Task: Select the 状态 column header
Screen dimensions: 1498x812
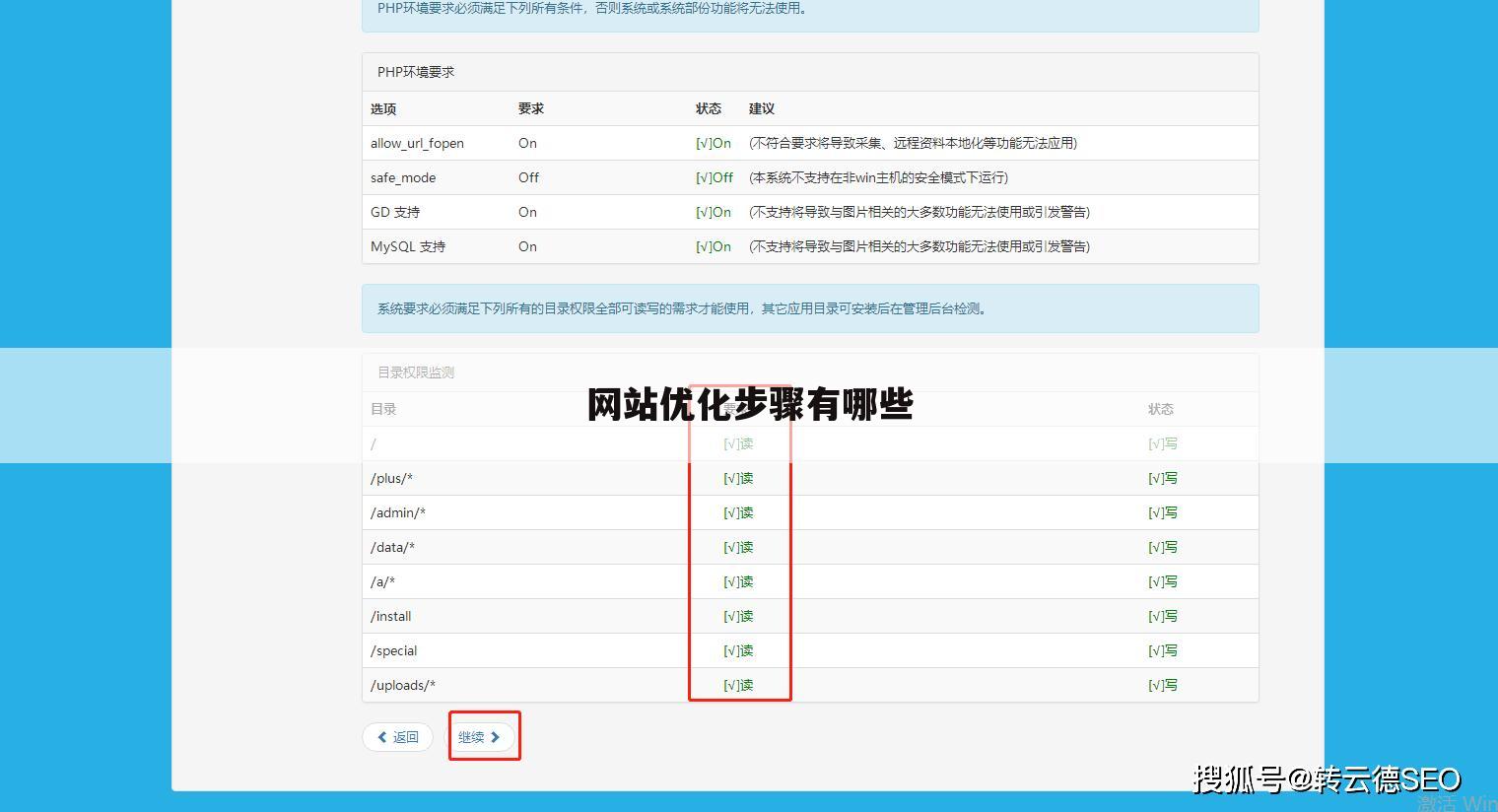Action: click(x=709, y=108)
